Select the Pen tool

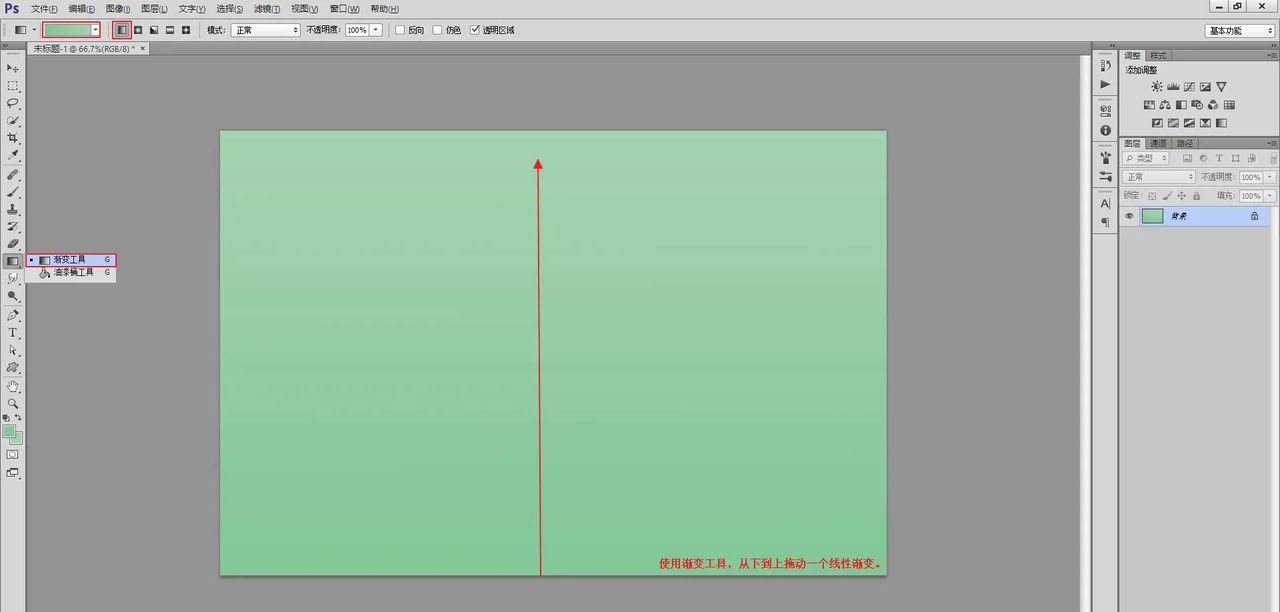[x=13, y=315]
